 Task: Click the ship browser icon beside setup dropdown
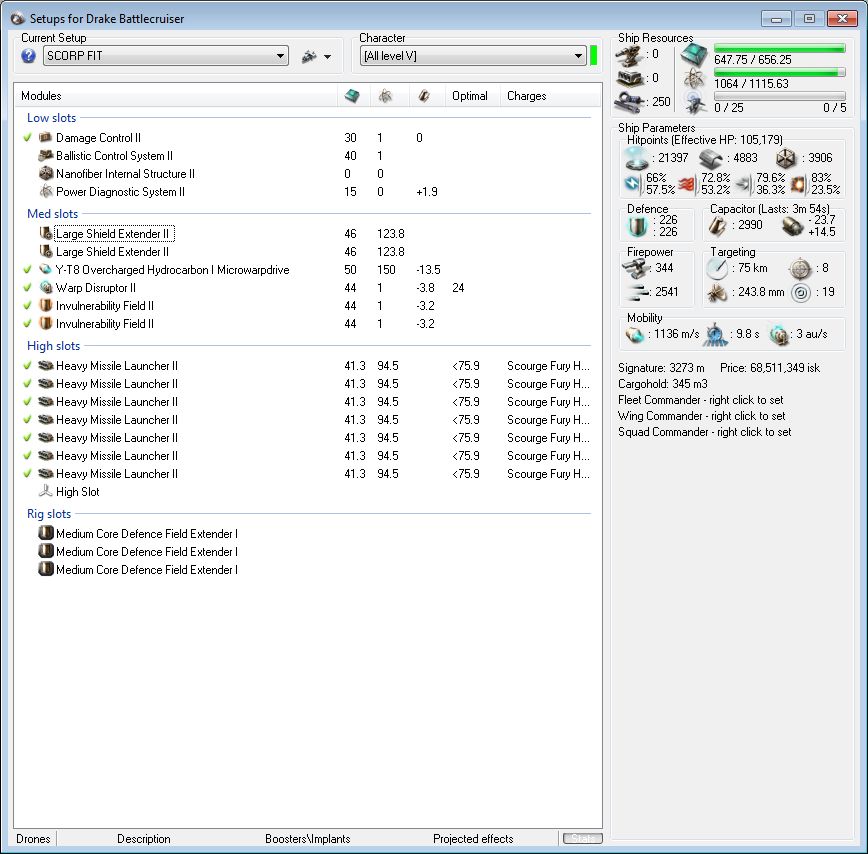pos(309,56)
